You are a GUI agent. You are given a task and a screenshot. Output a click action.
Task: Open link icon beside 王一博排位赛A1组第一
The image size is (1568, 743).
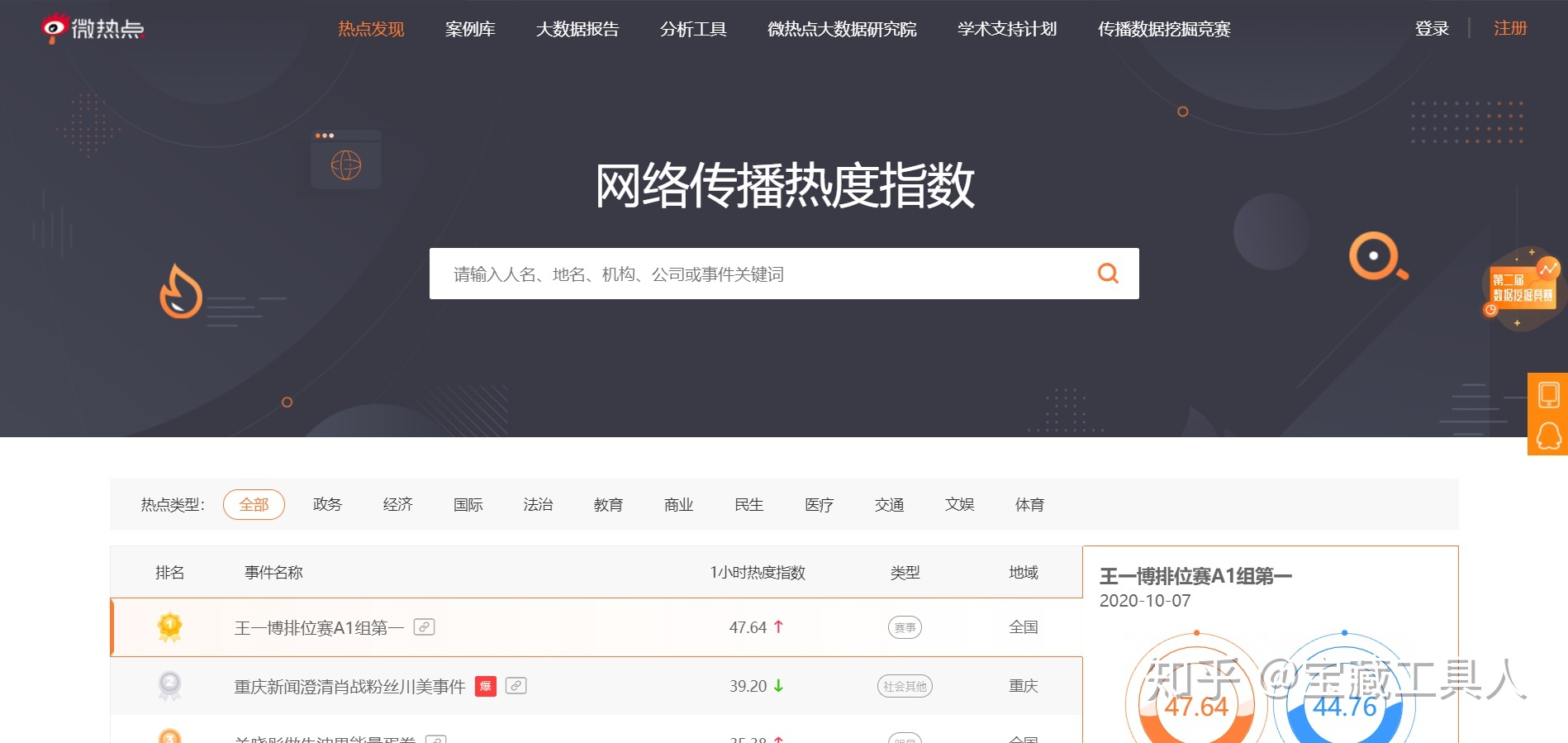pos(424,627)
